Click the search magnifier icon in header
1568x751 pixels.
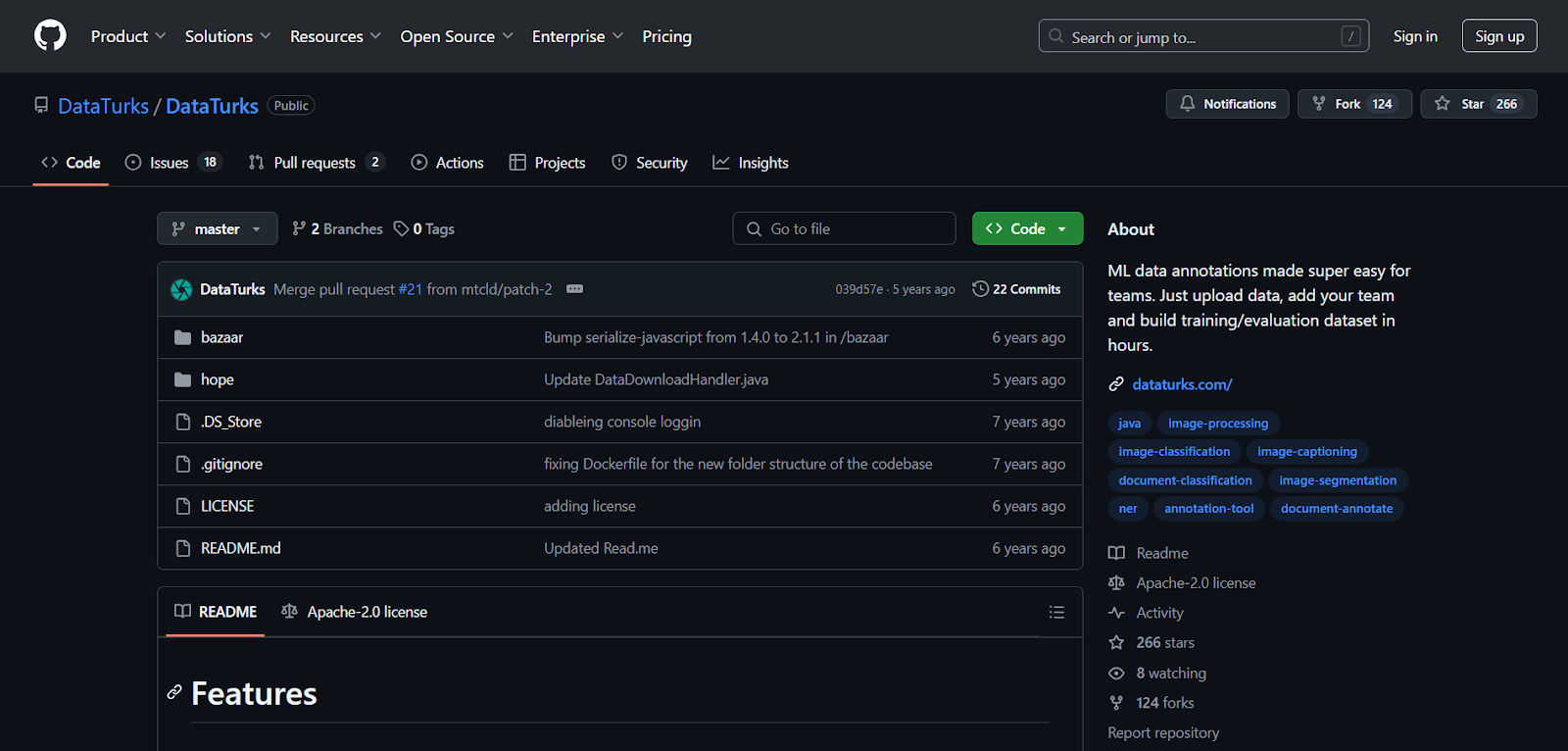point(1055,36)
